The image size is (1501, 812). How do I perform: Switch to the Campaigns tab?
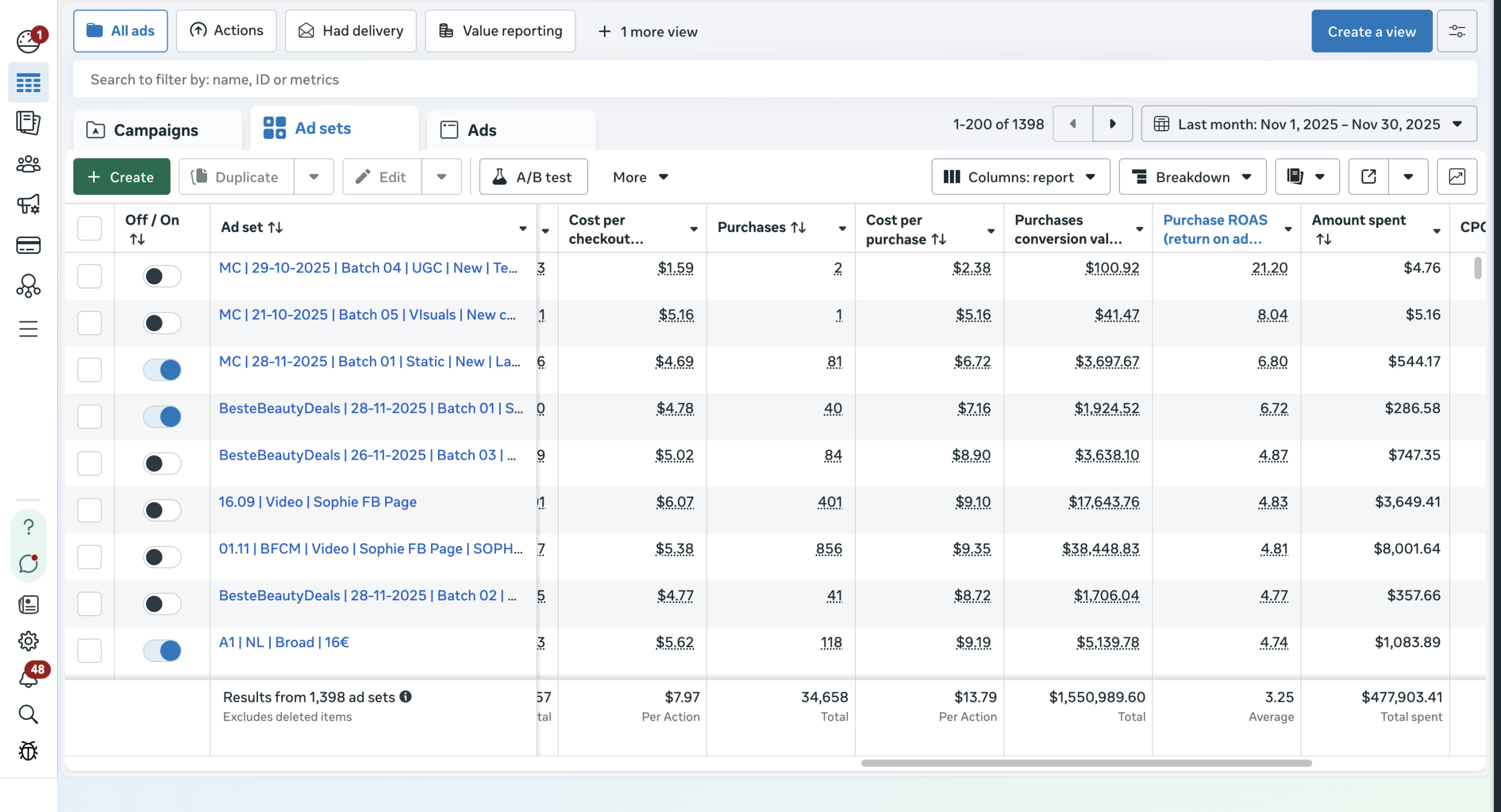coord(156,130)
